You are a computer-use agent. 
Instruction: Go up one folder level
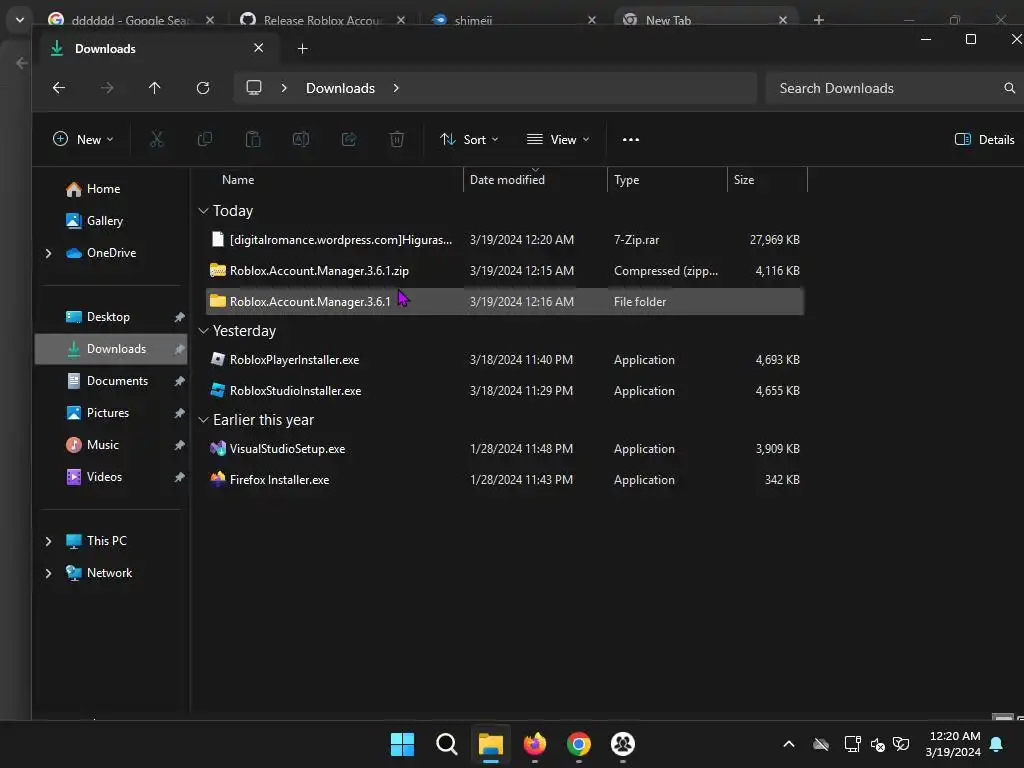pyautogui.click(x=154, y=88)
